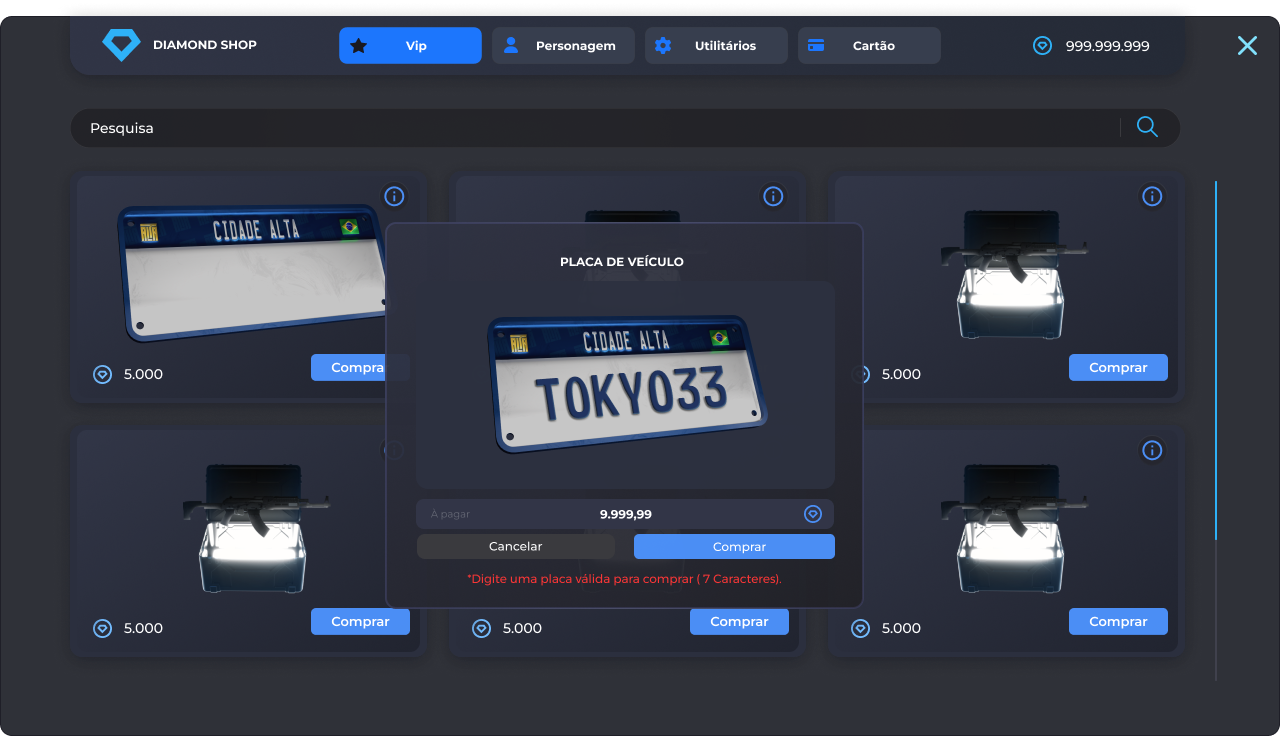This screenshot has width=1280, height=736.
Task: Click the 9.999,99 price value
Action: pyautogui.click(x=626, y=514)
